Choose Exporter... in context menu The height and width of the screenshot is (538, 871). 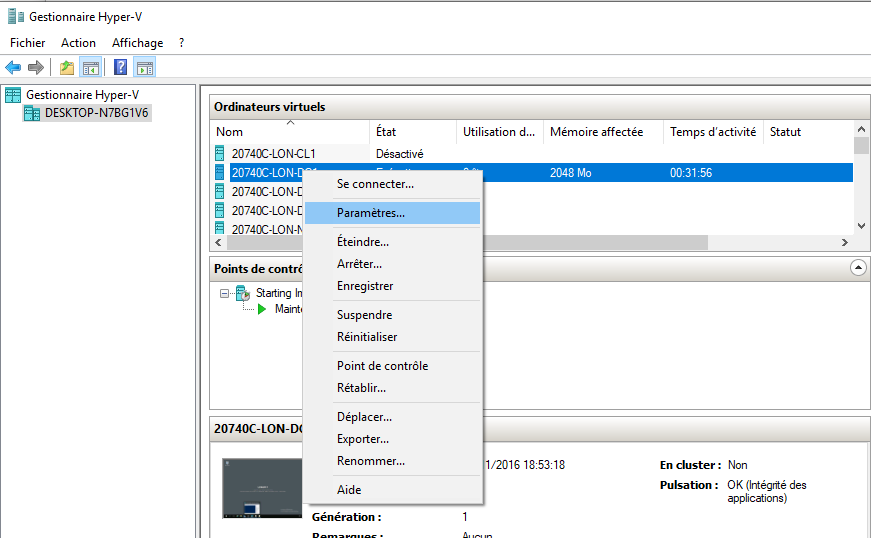point(393,439)
